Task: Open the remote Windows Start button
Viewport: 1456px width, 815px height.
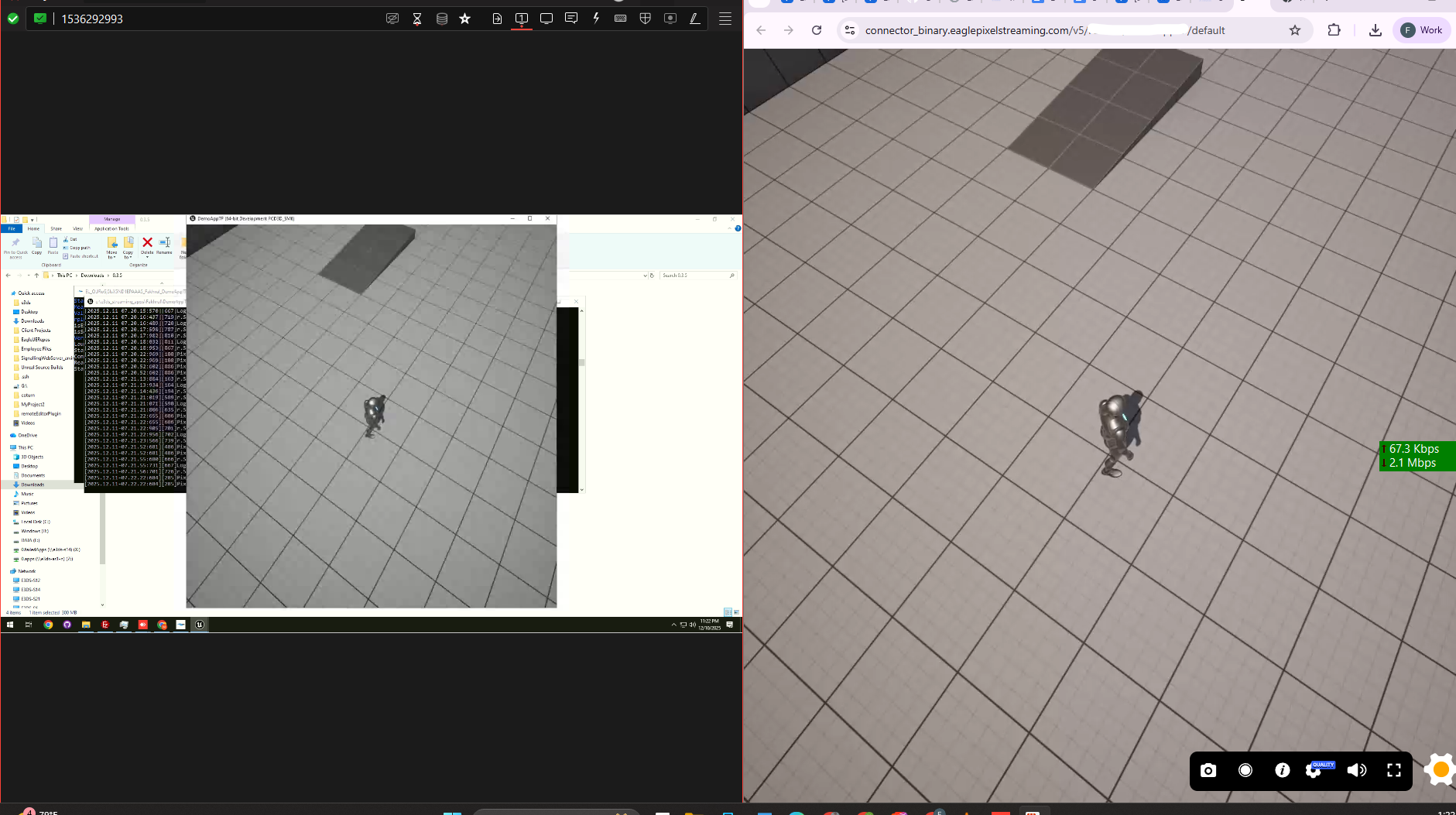Action: pos(10,625)
